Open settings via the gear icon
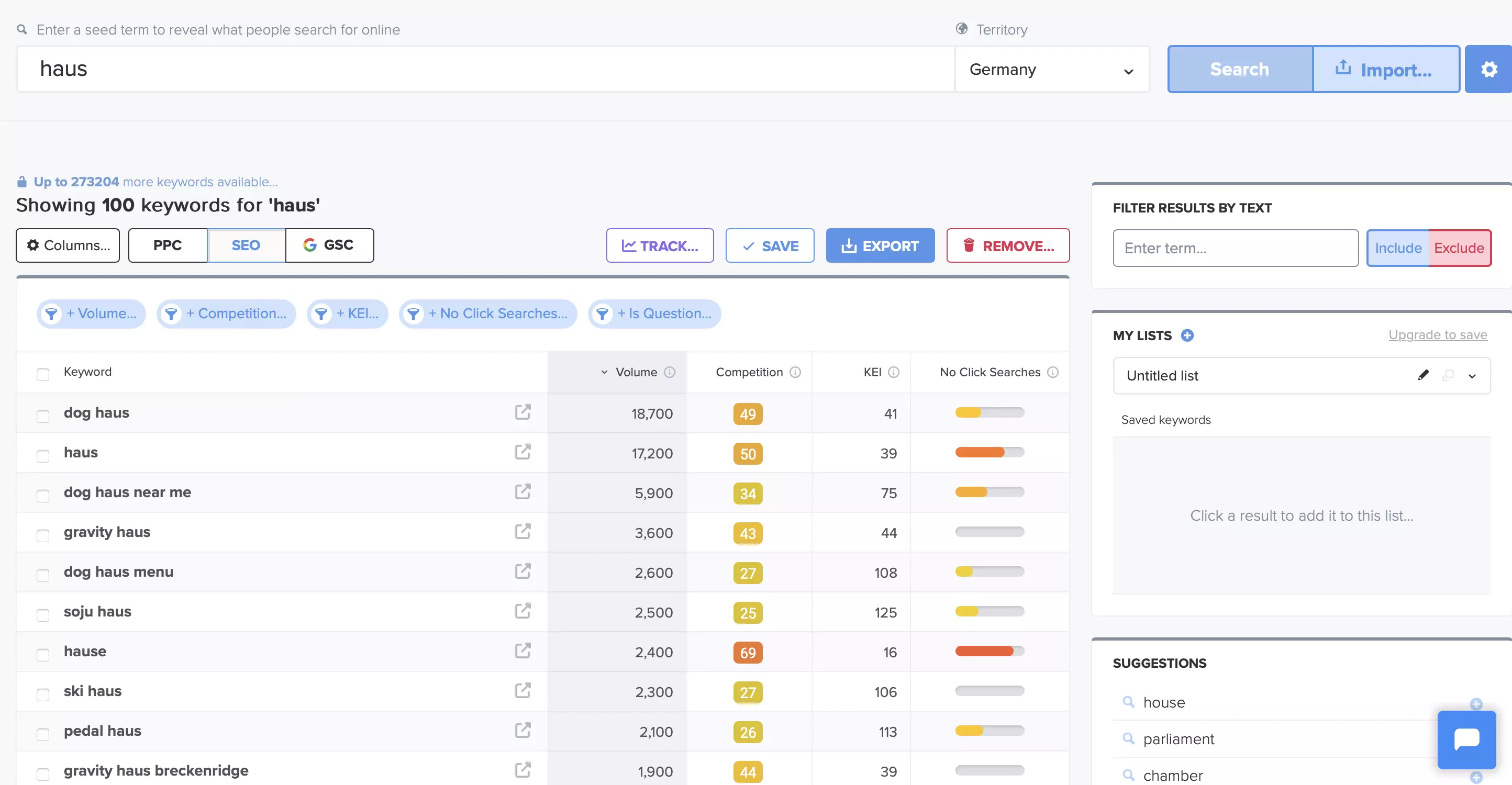Image resolution: width=1512 pixels, height=785 pixels. 1488,69
